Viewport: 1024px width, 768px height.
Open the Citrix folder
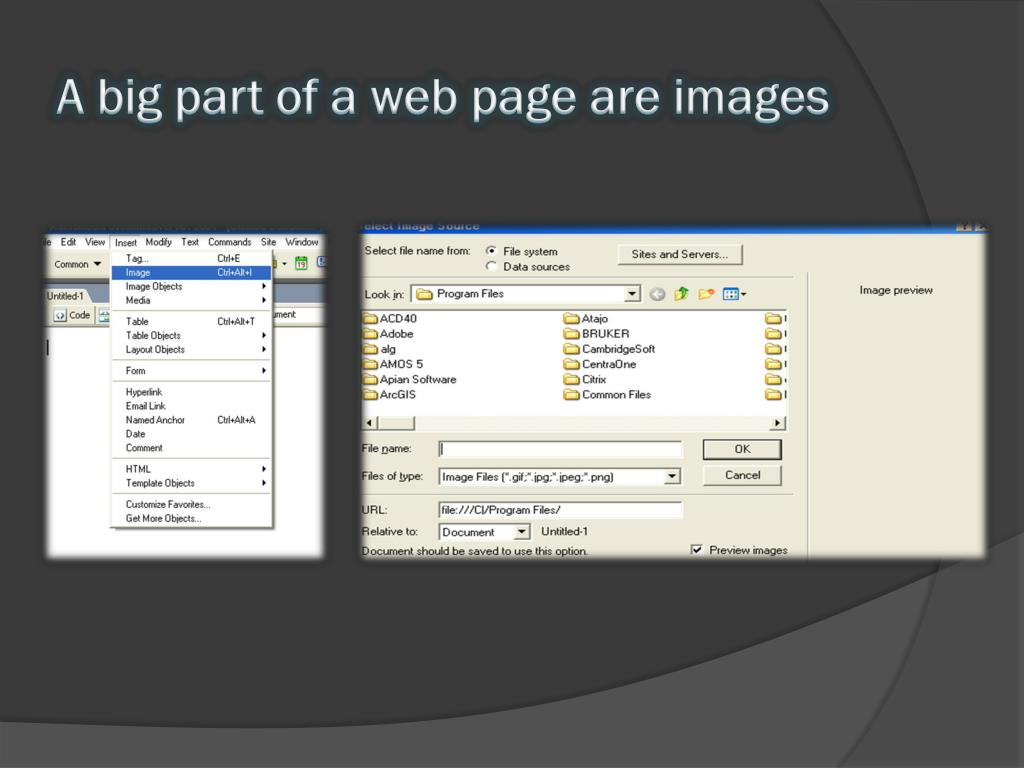(x=585, y=379)
